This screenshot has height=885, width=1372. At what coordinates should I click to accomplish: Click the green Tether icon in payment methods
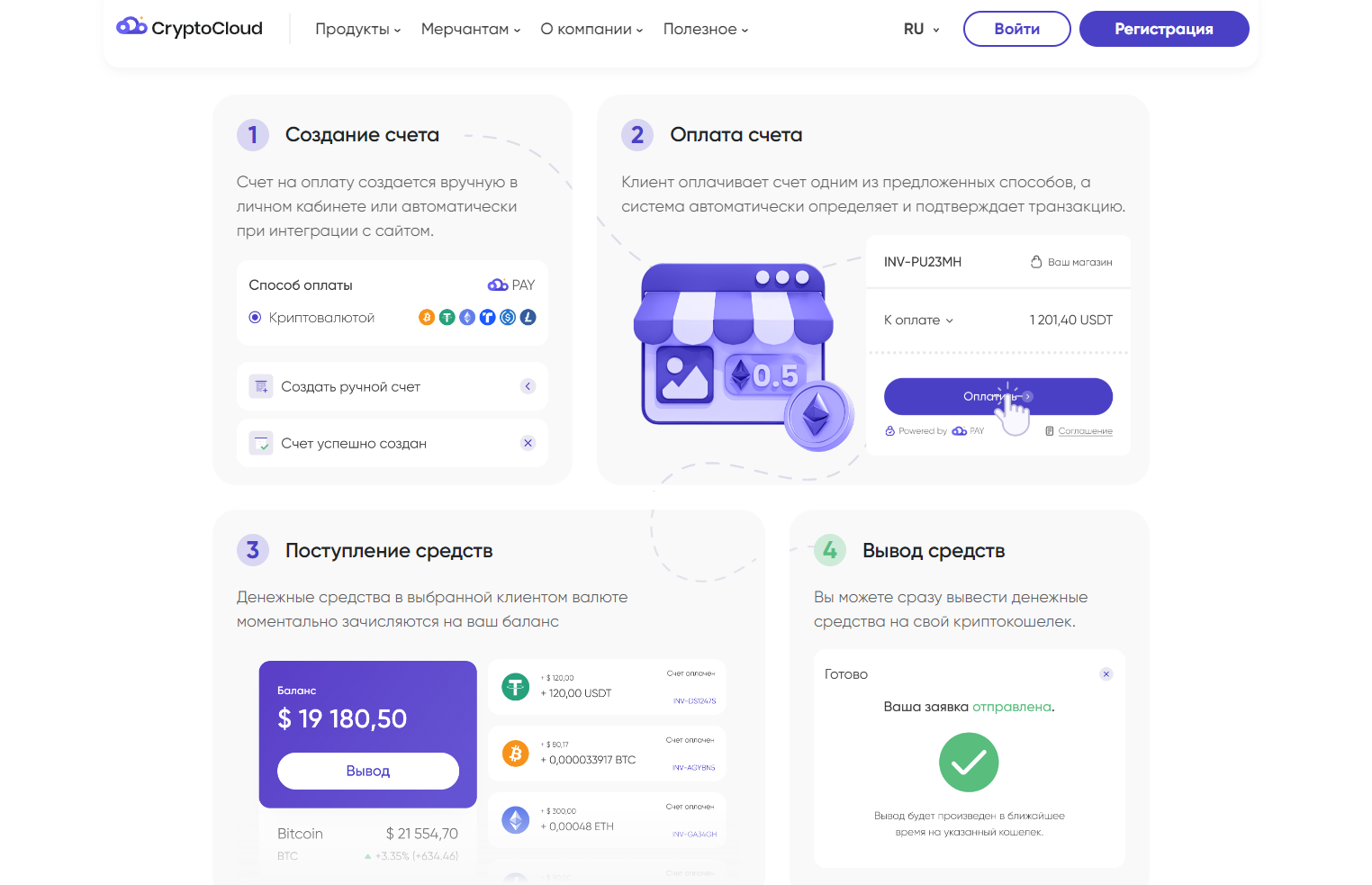coord(447,317)
